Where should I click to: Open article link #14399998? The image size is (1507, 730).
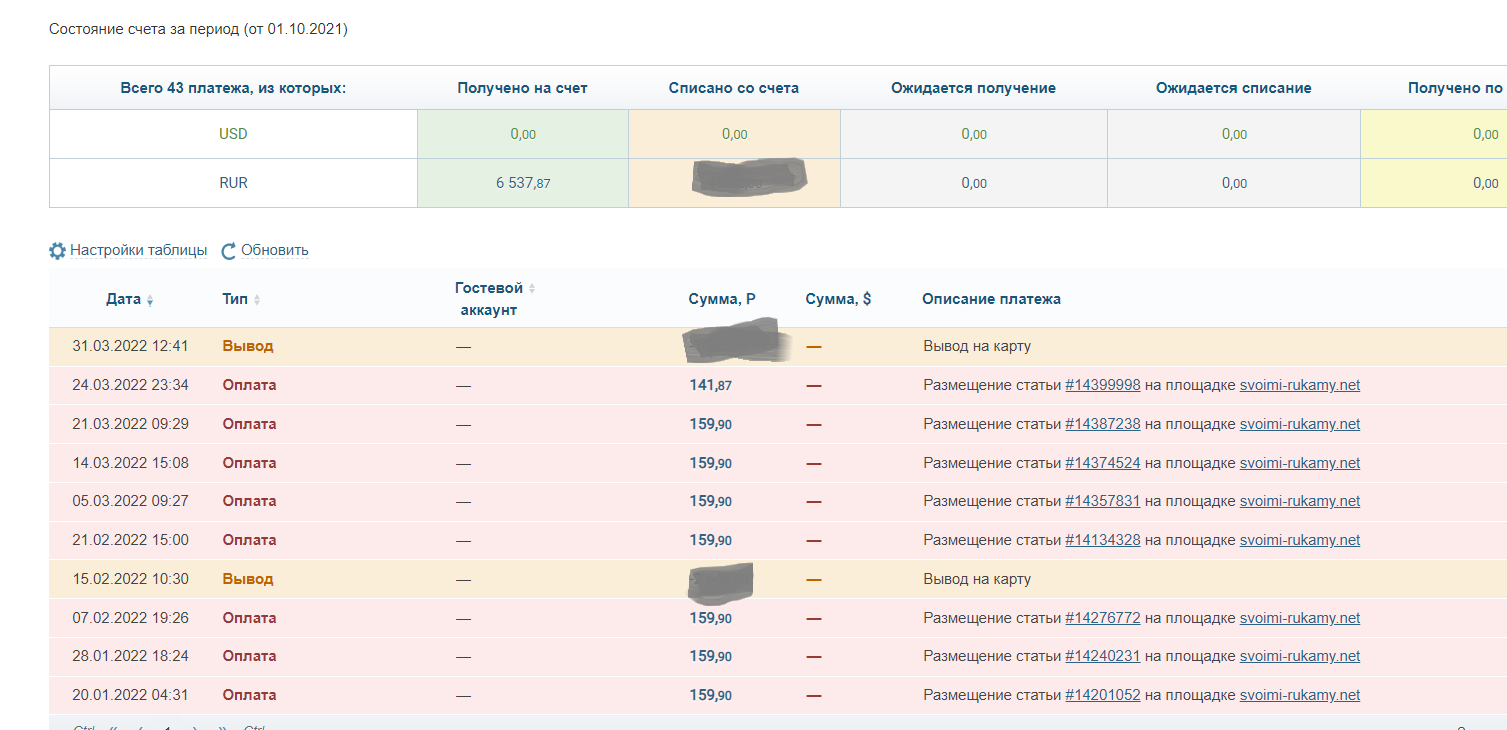click(x=1102, y=385)
